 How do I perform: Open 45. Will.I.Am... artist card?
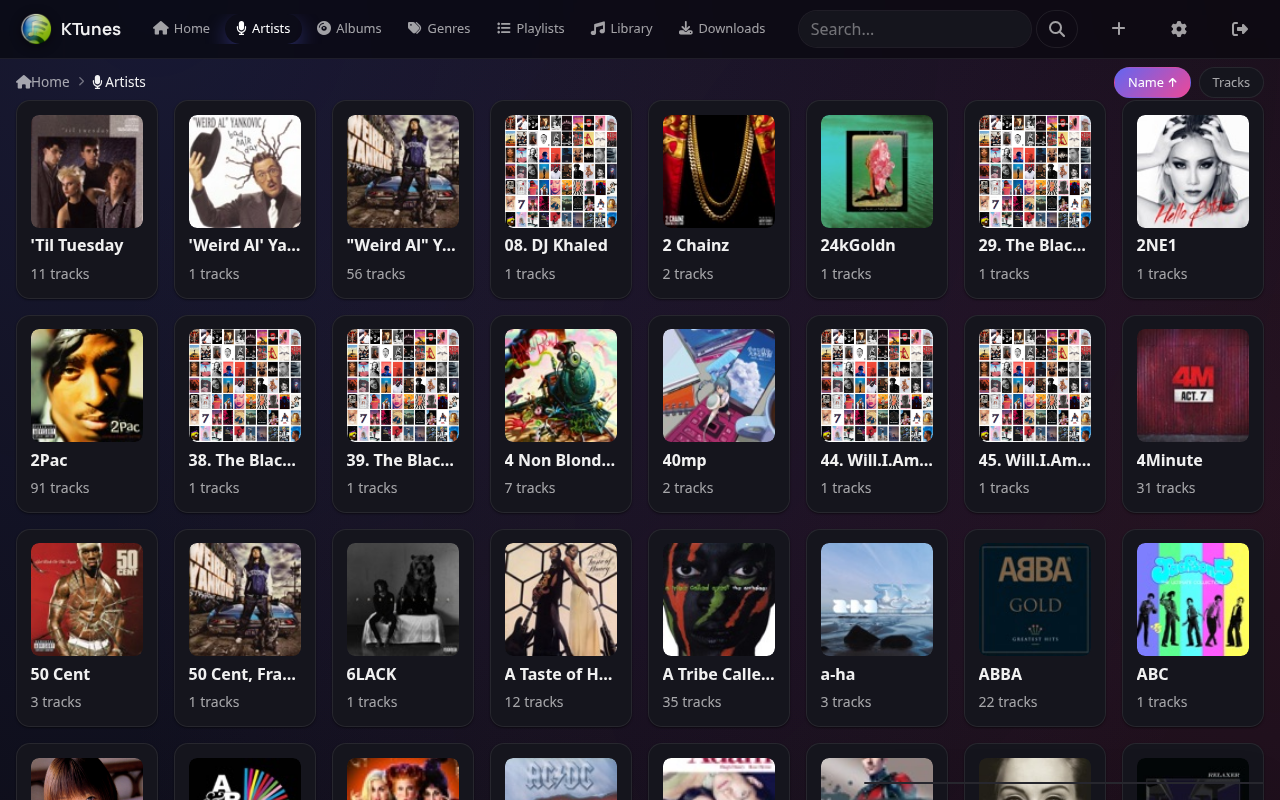[1035, 414]
